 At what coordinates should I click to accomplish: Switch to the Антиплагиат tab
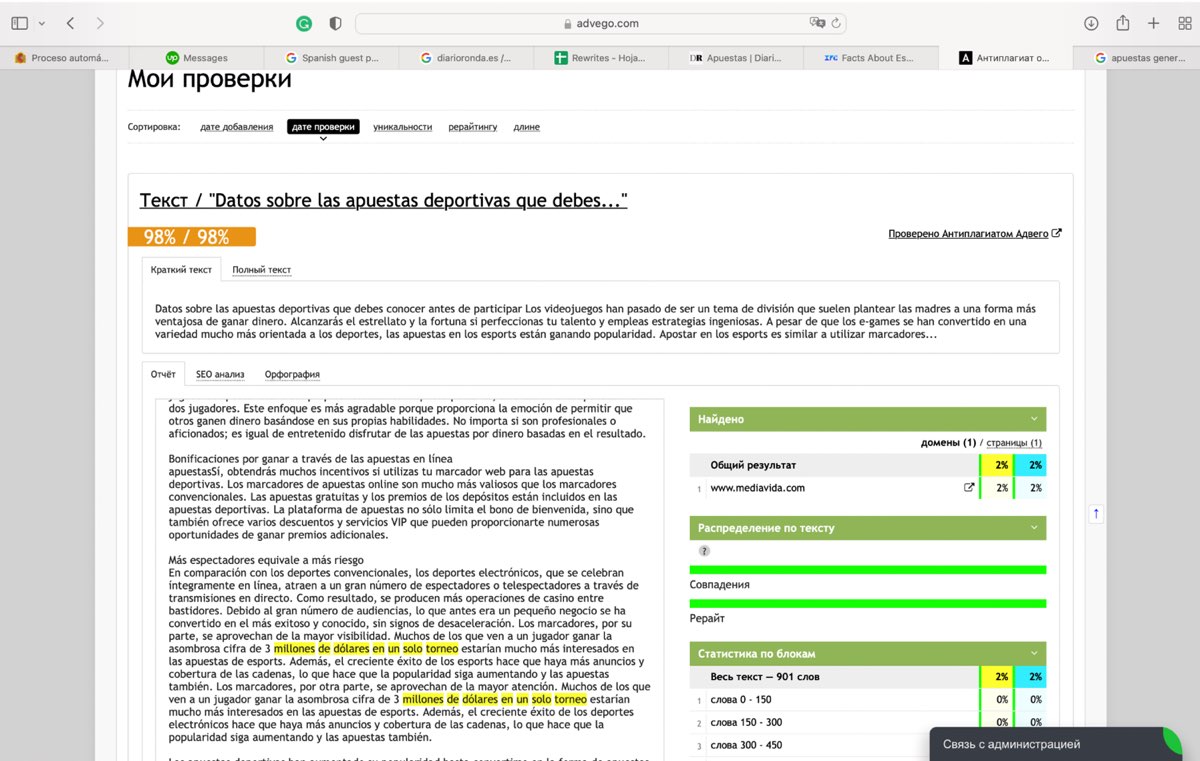(1005, 58)
